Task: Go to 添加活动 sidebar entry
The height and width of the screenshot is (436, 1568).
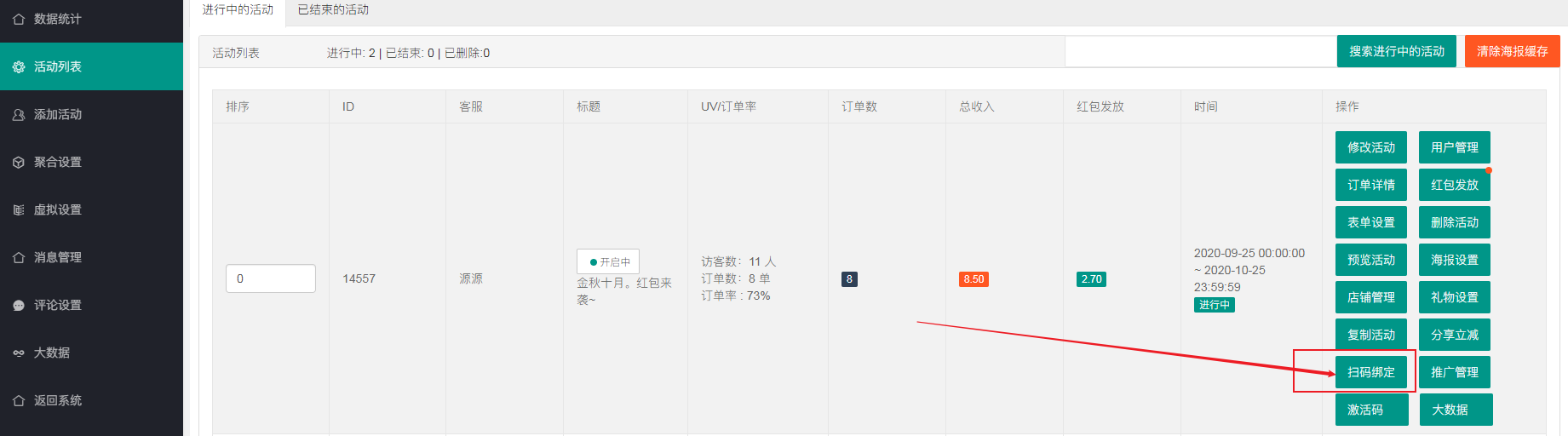Action: tap(91, 114)
